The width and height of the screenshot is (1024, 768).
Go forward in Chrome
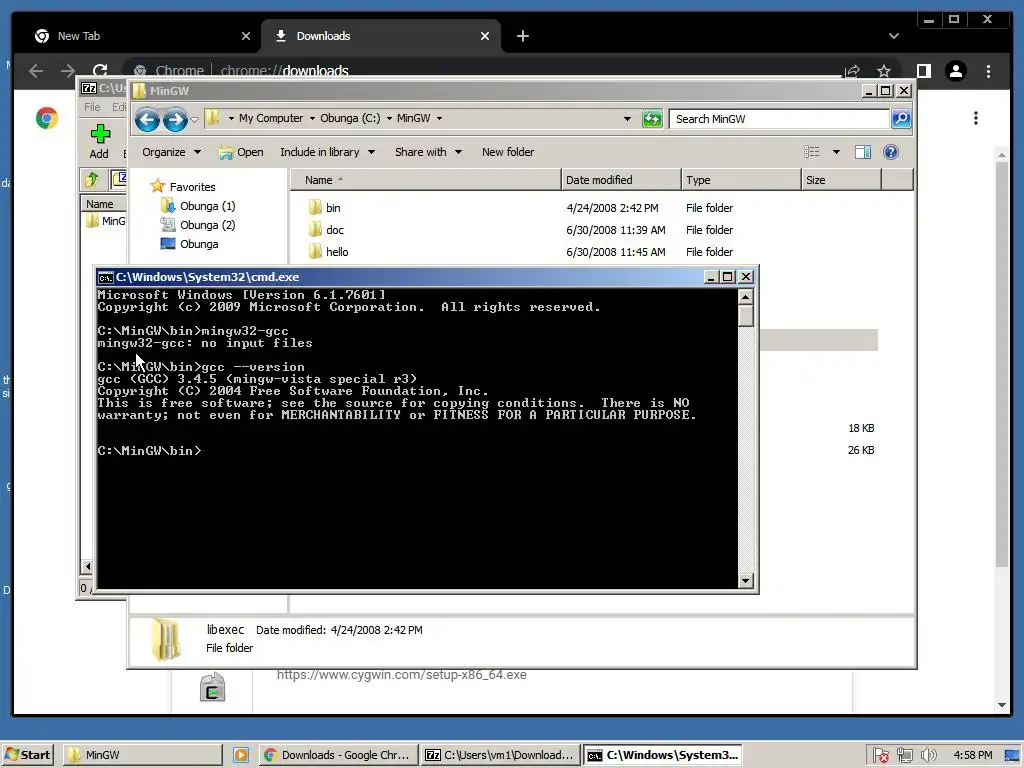(x=68, y=71)
